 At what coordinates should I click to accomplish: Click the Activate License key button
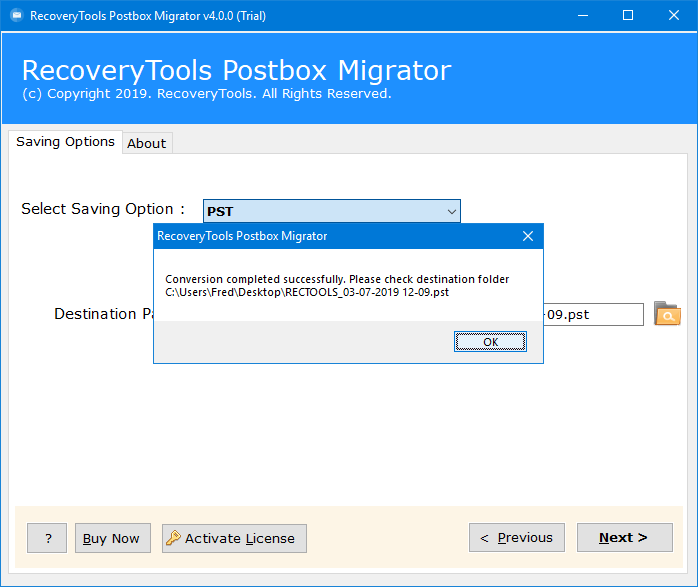pyautogui.click(x=234, y=538)
